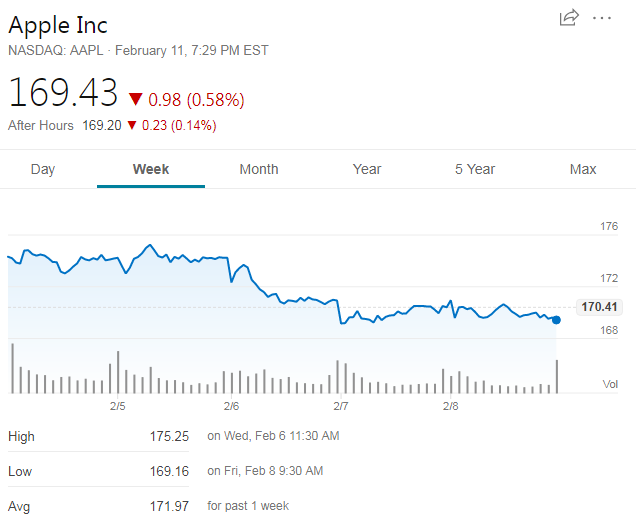Click the share icon

pyautogui.click(x=569, y=17)
